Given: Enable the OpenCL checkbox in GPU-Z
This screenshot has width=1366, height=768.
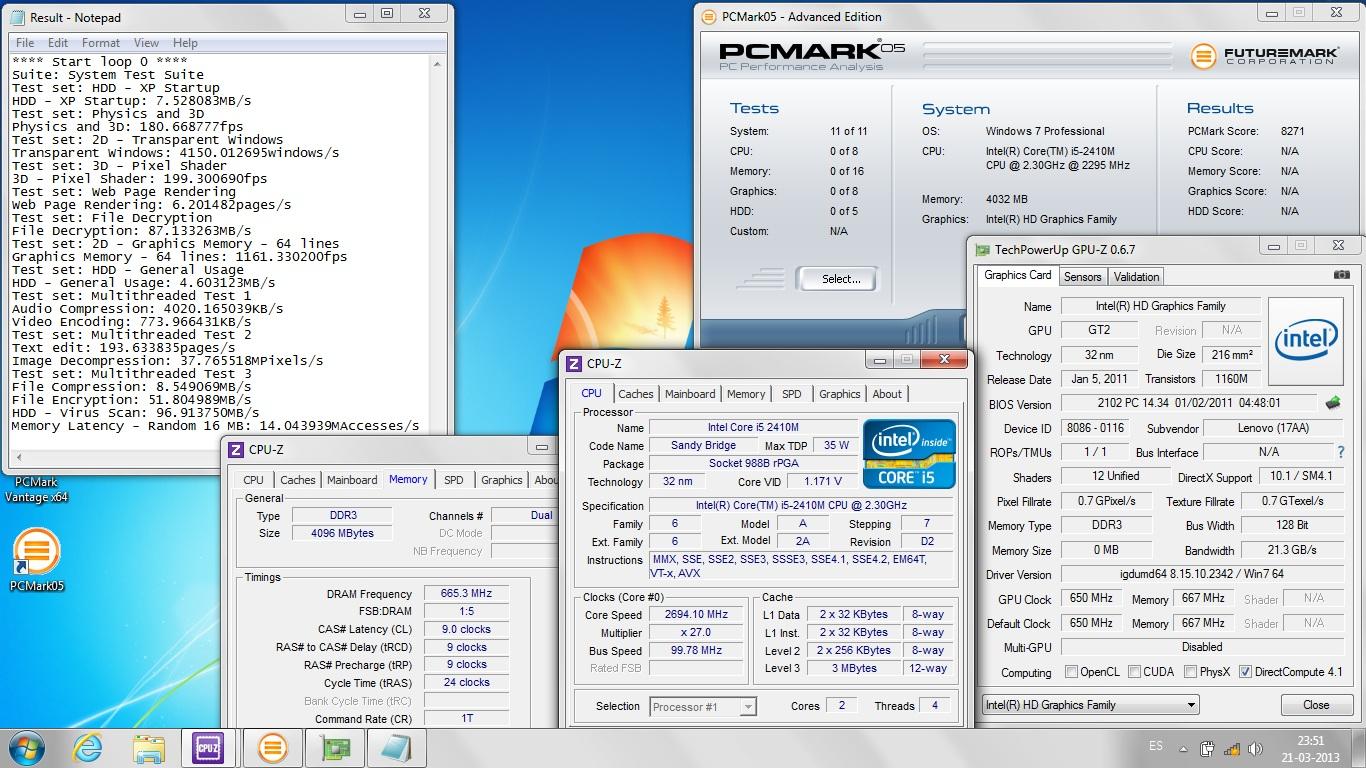Looking at the screenshot, I should 1072,672.
